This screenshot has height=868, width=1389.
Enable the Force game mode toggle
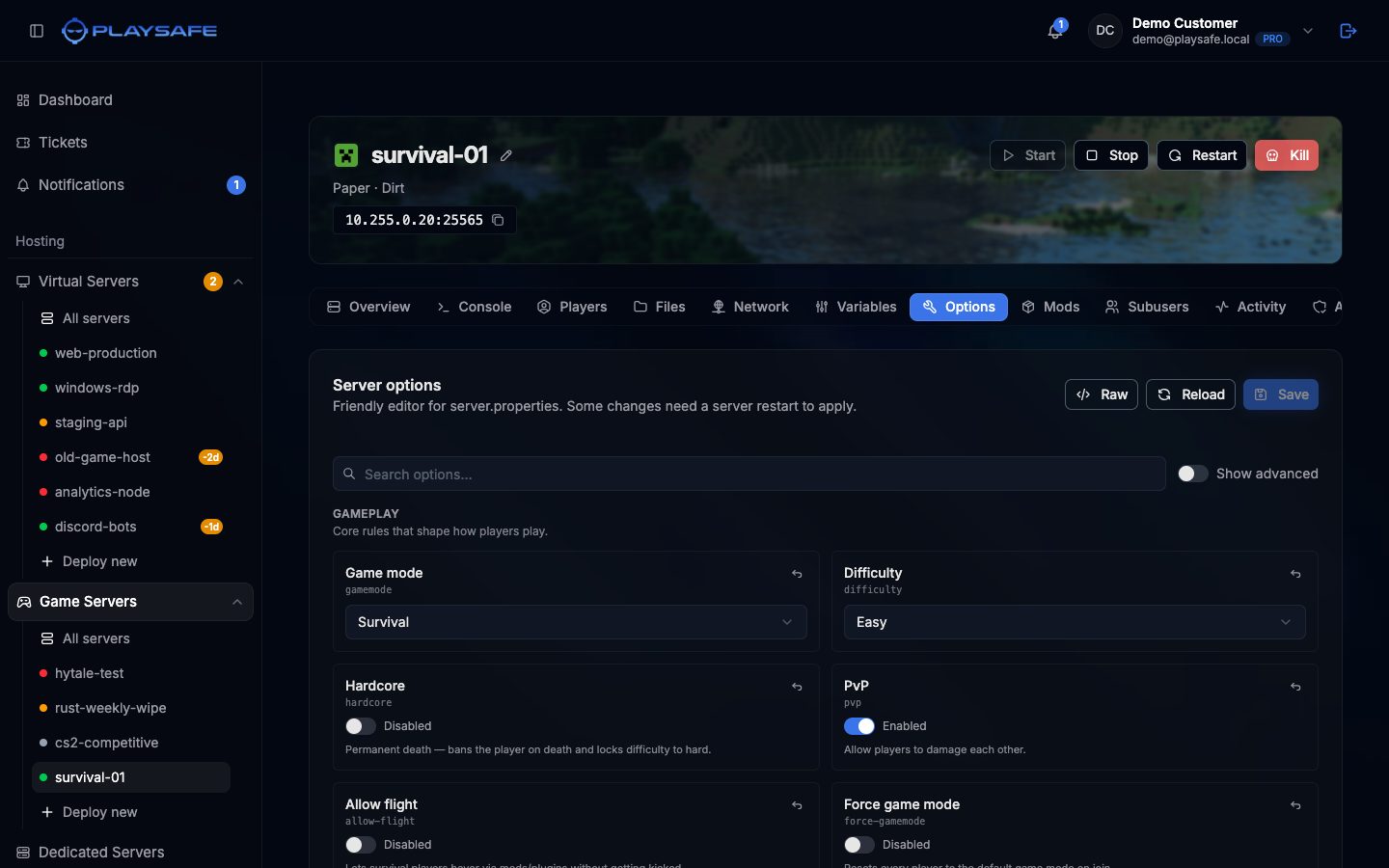point(859,845)
